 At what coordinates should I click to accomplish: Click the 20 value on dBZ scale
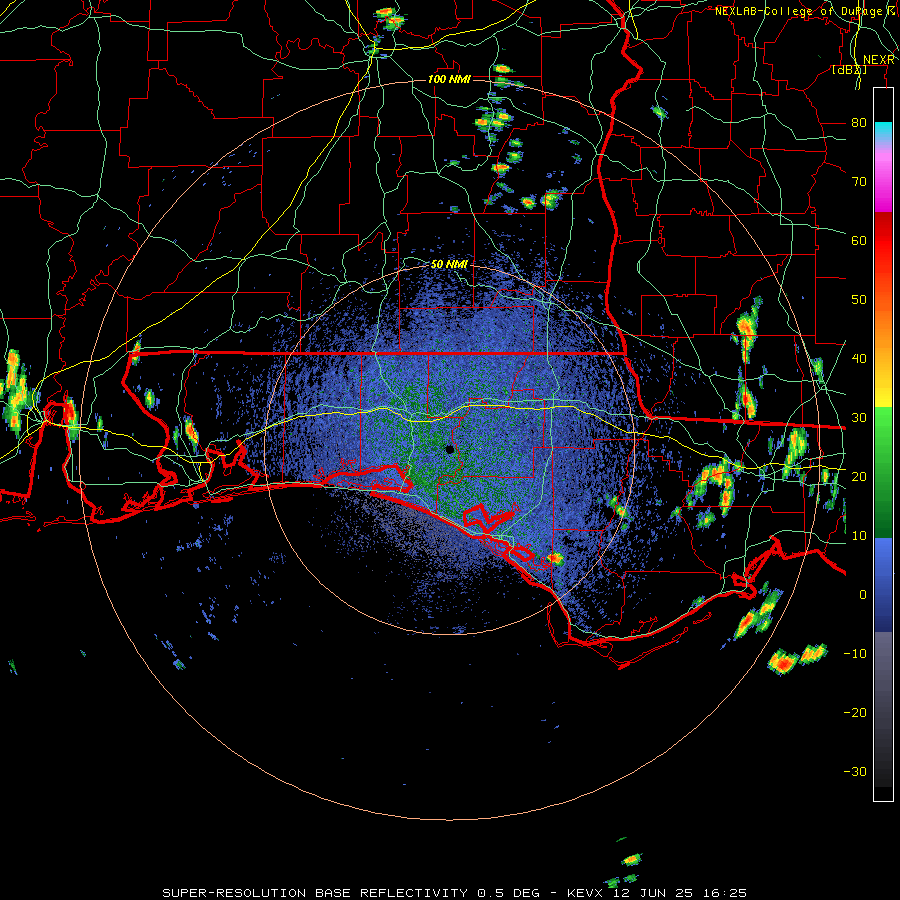point(859,476)
